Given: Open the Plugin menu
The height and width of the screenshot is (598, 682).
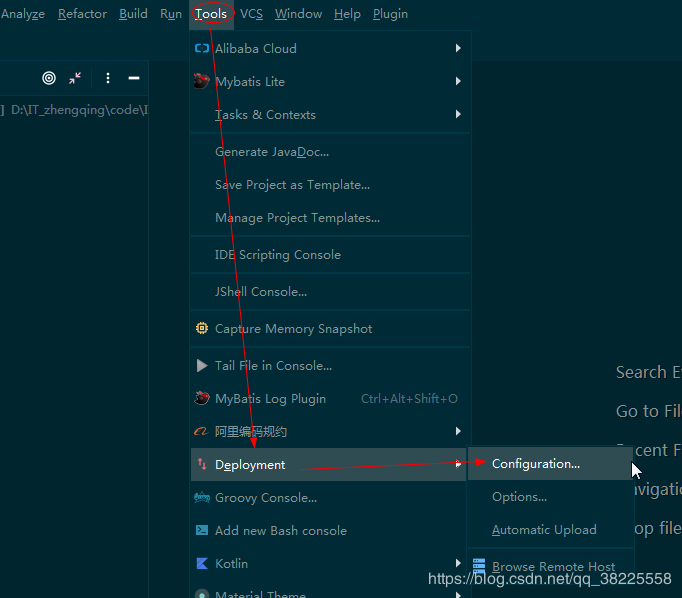Looking at the screenshot, I should click(x=390, y=14).
